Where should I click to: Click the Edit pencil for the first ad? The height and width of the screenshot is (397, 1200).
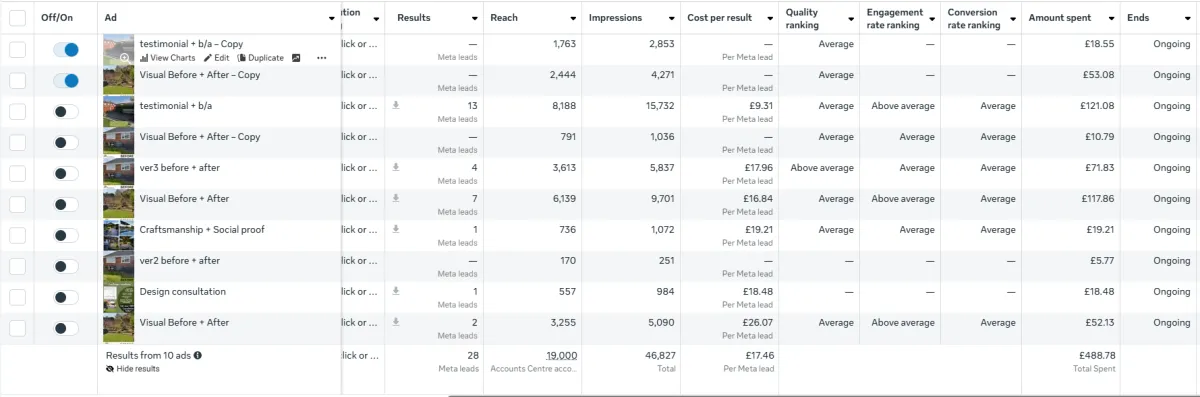click(216, 58)
